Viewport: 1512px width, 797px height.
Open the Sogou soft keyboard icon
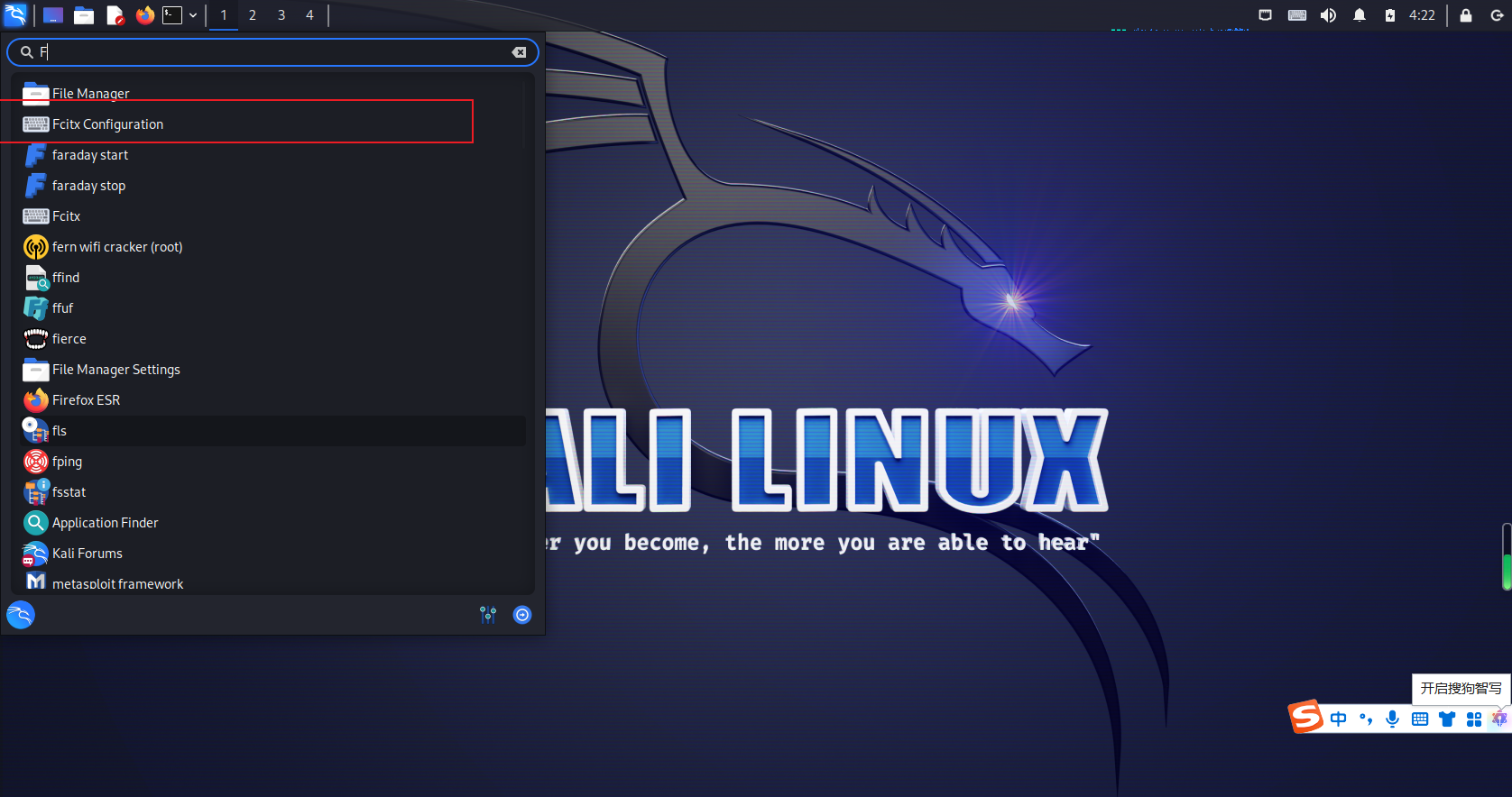point(1420,719)
